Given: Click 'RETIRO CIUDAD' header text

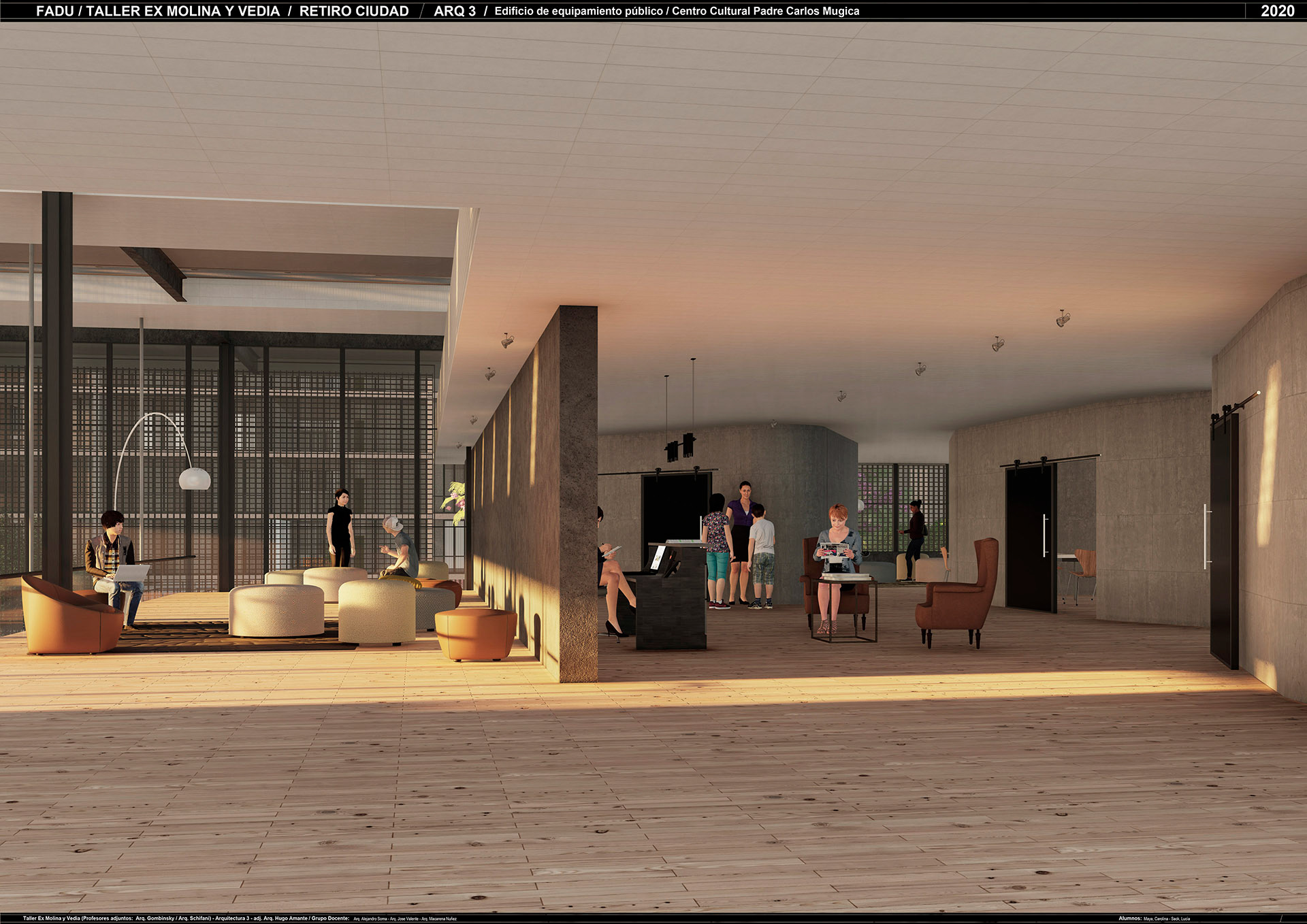Looking at the screenshot, I should click(x=354, y=11).
